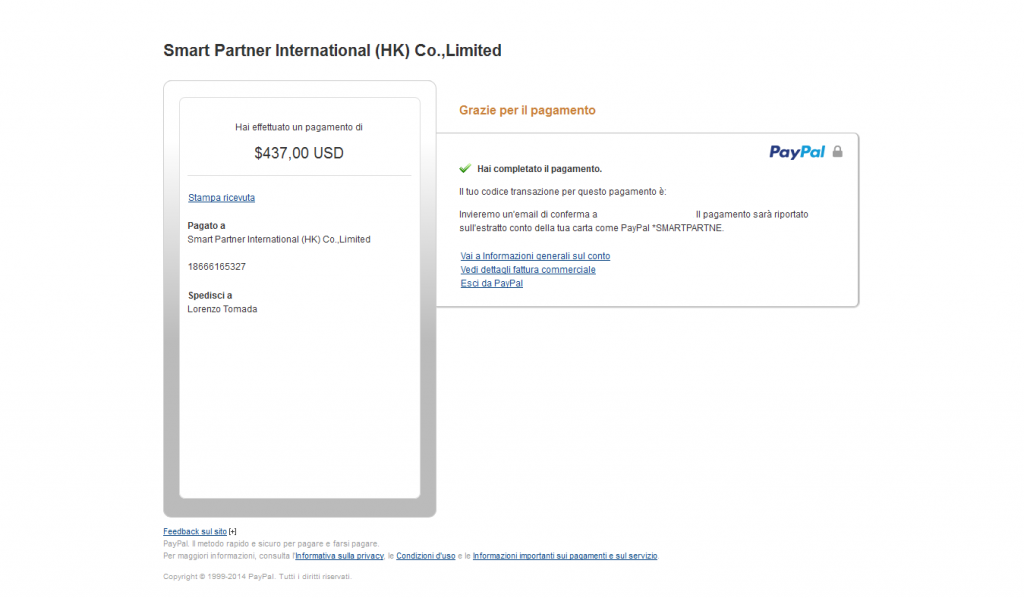1024x598 pixels.
Task: Click the Pagato a merchant name
Action: [277, 239]
